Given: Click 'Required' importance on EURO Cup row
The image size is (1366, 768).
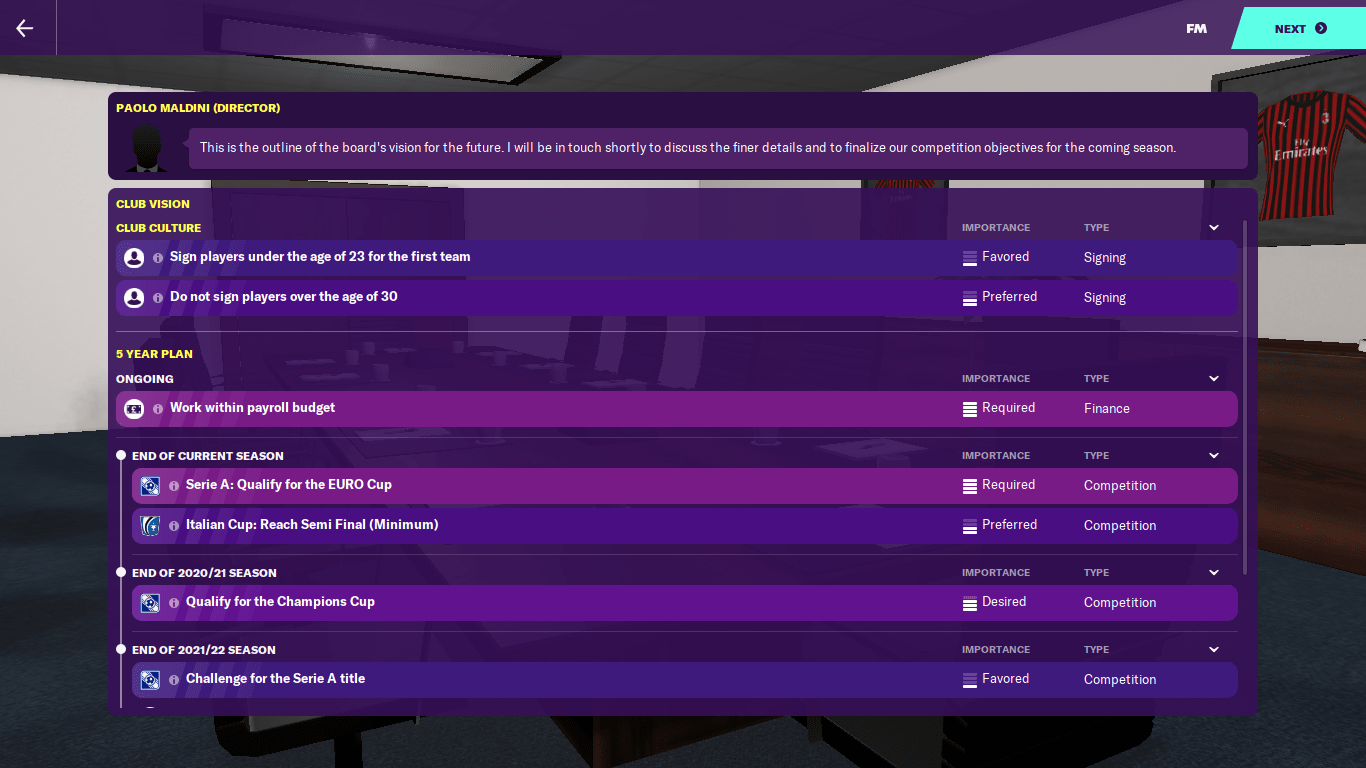Looking at the screenshot, I should (1008, 485).
